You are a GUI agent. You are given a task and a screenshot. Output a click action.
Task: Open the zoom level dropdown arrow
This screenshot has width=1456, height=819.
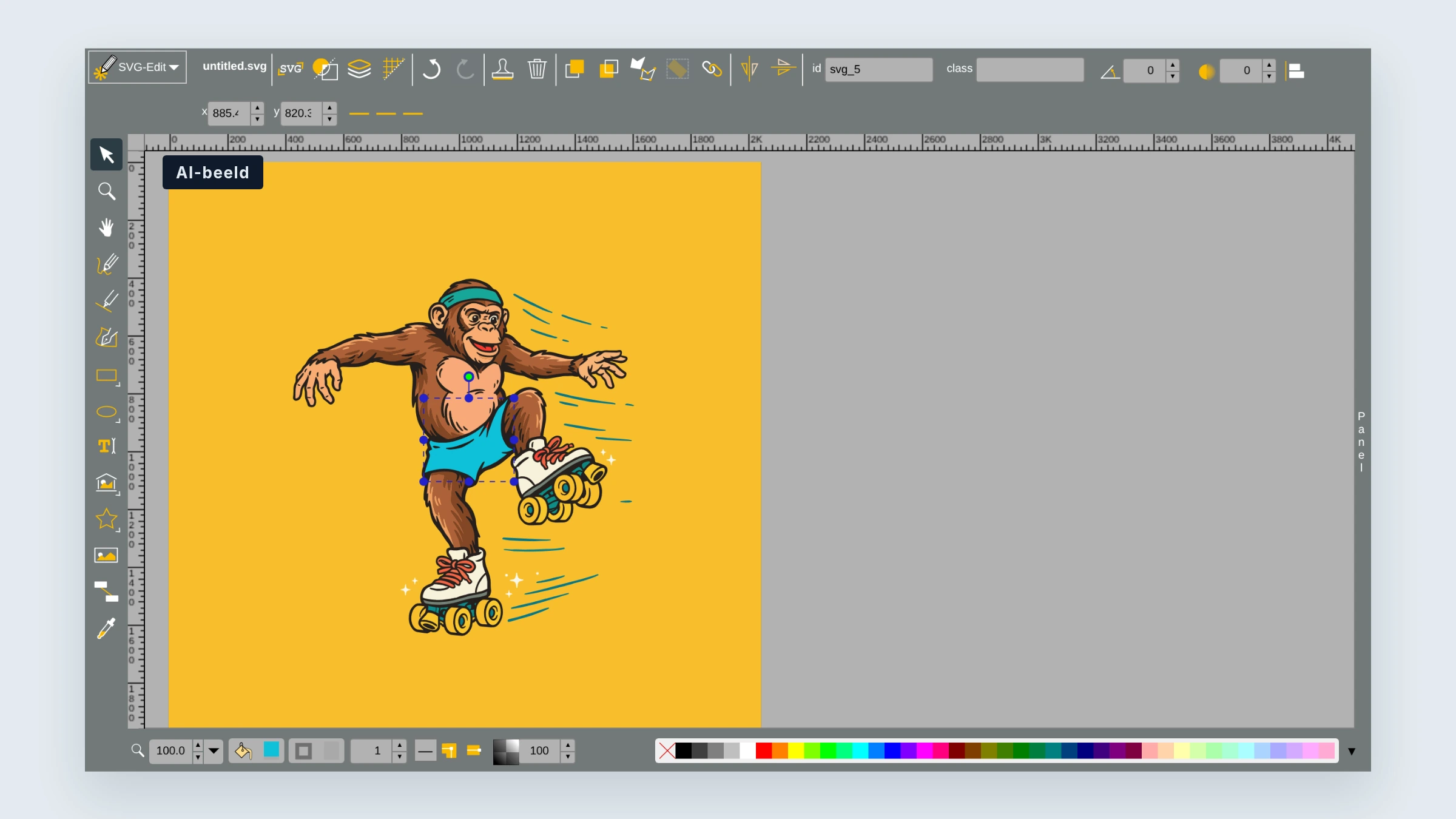(214, 751)
